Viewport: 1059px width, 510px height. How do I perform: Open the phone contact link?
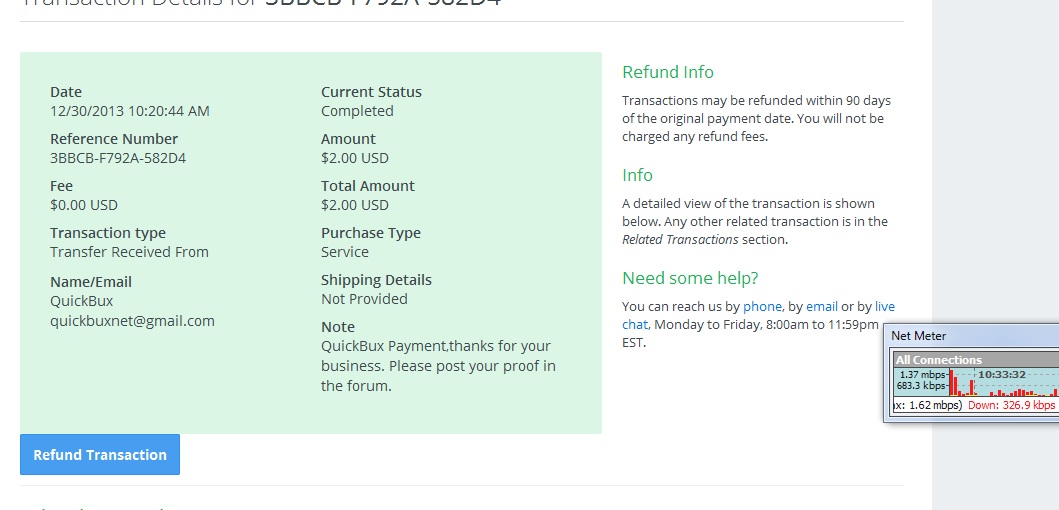pos(762,306)
